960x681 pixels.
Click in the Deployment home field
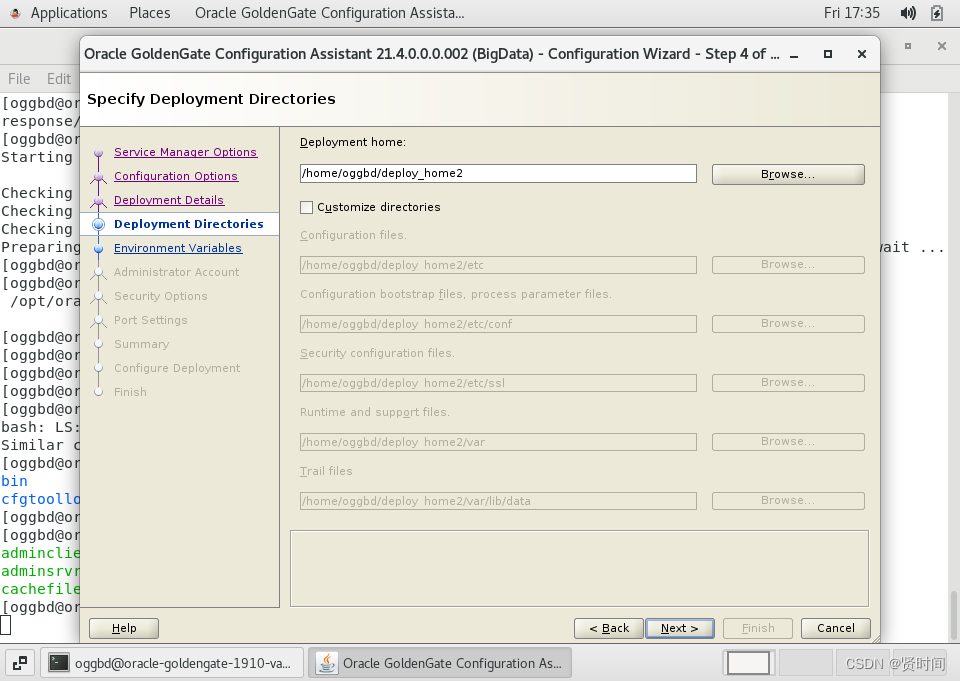tap(498, 173)
